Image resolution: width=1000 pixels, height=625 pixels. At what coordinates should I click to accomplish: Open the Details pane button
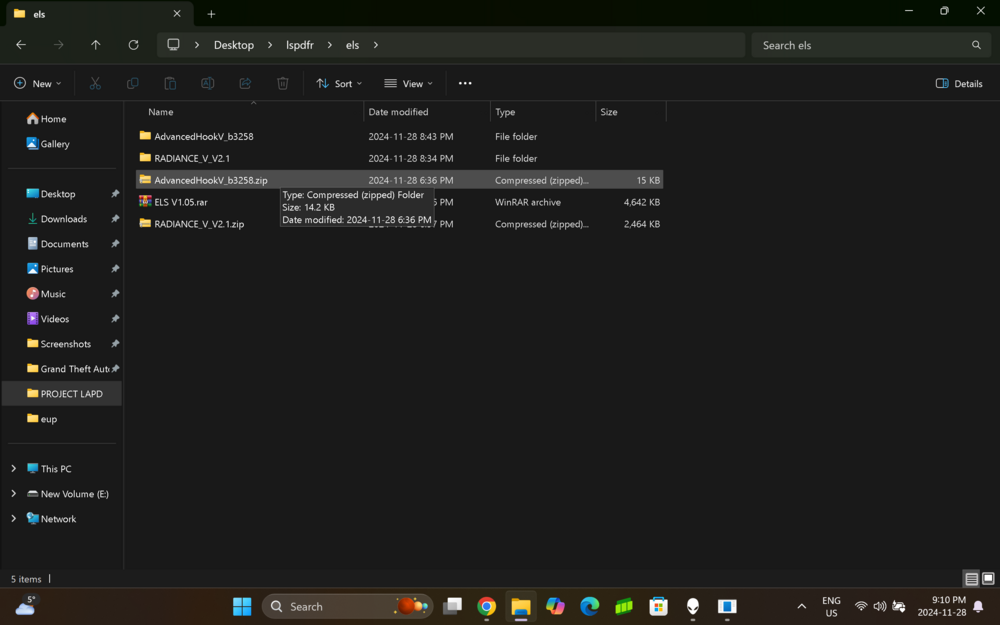[957, 83]
